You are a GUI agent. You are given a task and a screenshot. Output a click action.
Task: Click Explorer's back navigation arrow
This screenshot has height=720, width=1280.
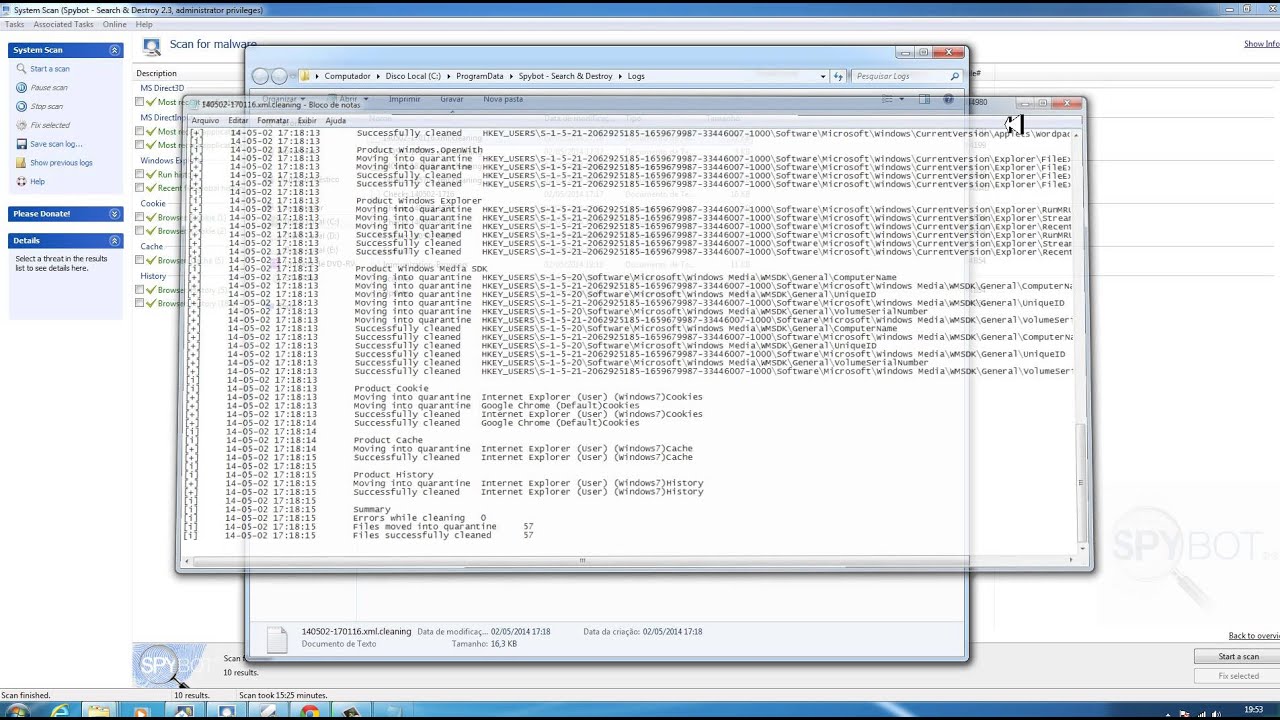point(261,76)
